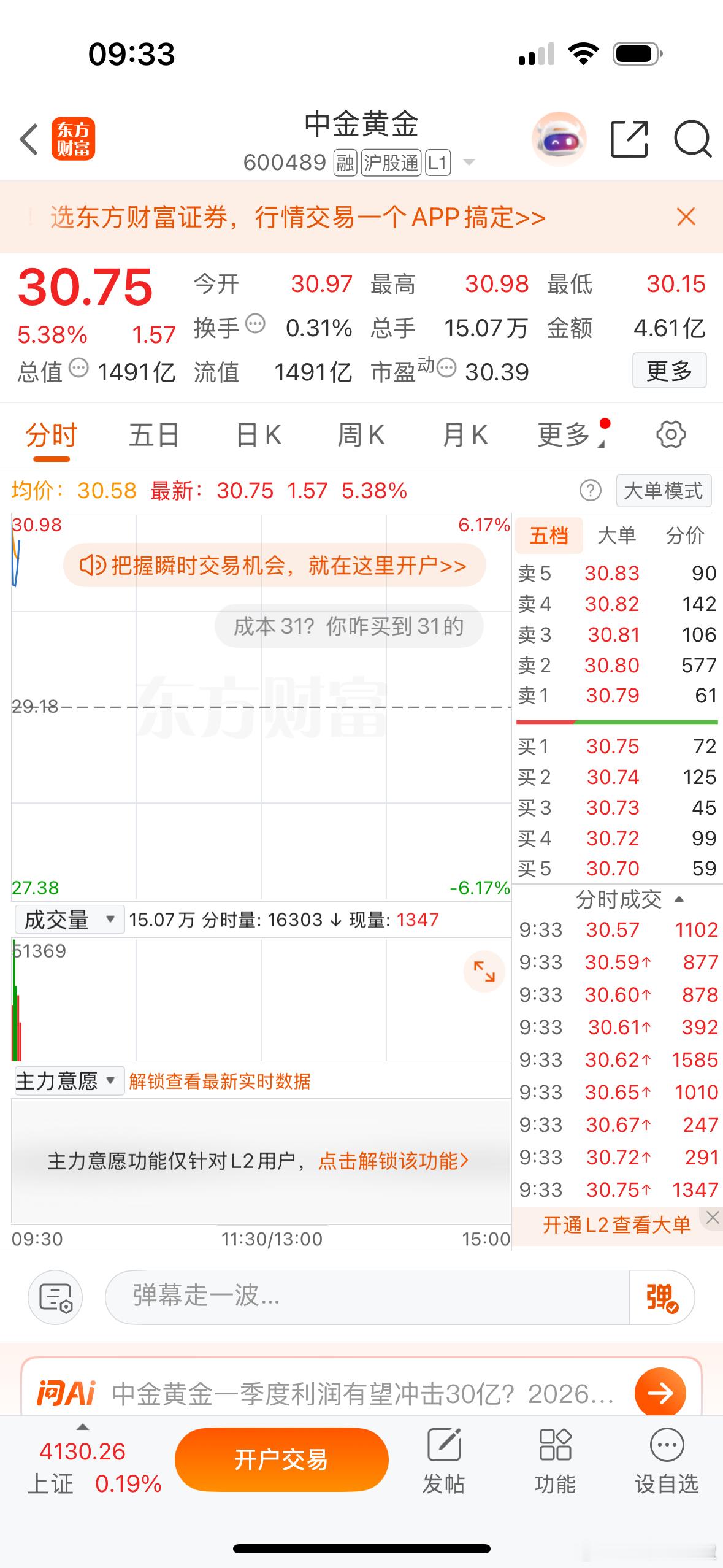This screenshot has height=1568, width=723.
Task: Tap the 总值 info bubble icon
Action: (x=78, y=368)
